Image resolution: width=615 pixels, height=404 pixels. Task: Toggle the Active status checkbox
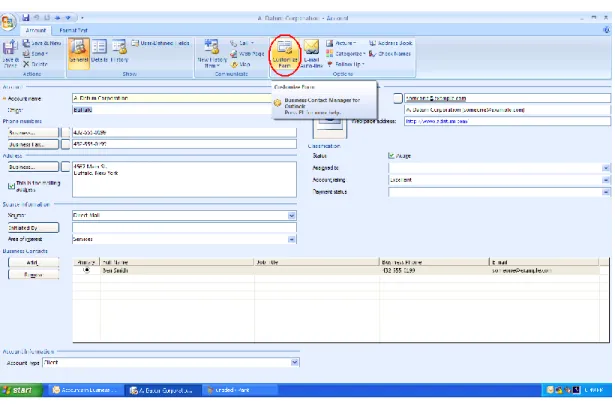pyautogui.click(x=391, y=156)
